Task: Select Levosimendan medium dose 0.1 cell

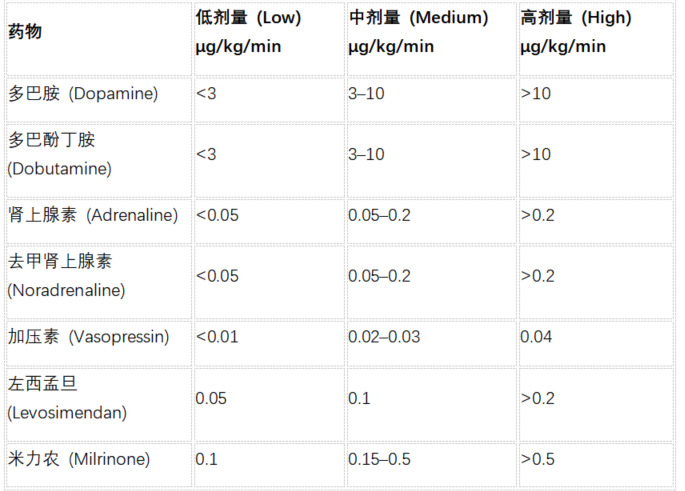Action: (432, 405)
